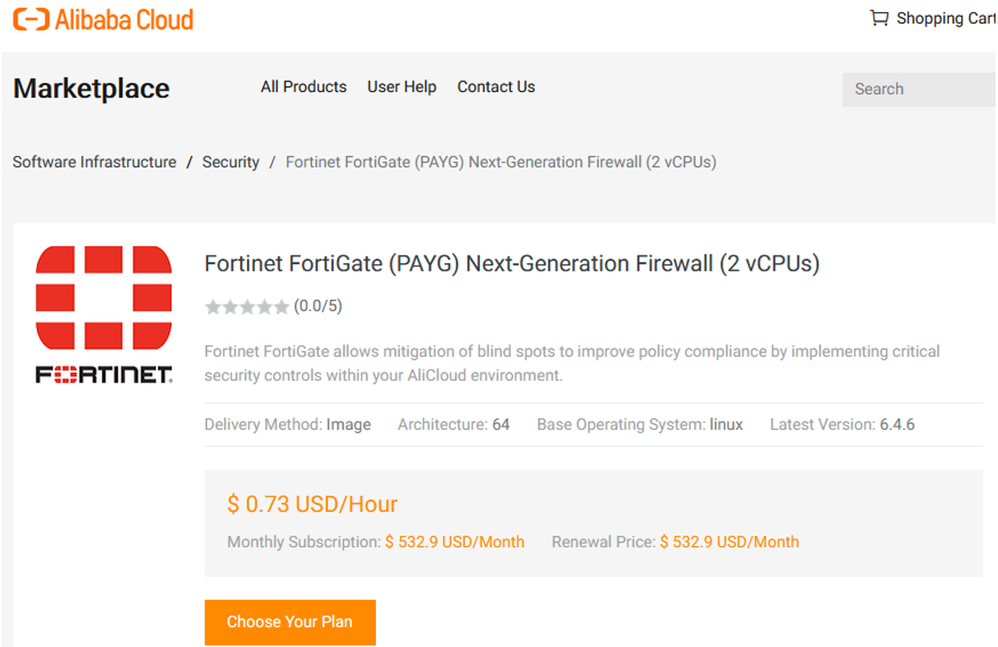This screenshot has width=998, height=647.
Task: Click the red Fortinet emblem image
Action: 104,298
